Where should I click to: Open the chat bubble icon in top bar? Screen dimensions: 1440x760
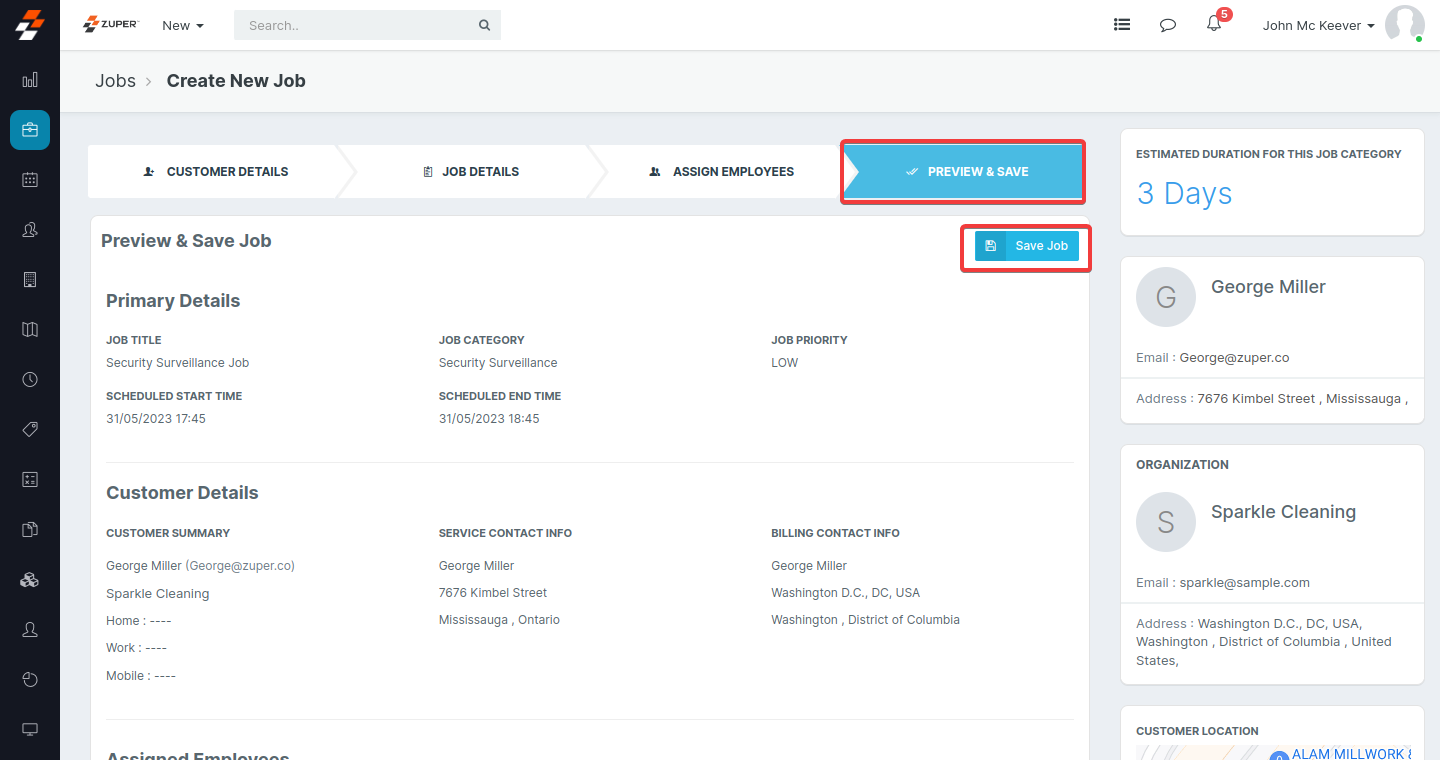[1167, 24]
